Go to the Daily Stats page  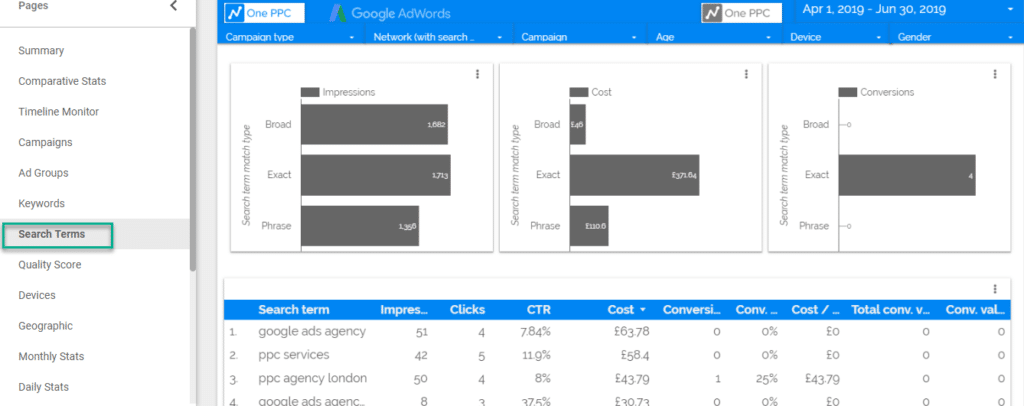[x=43, y=387]
